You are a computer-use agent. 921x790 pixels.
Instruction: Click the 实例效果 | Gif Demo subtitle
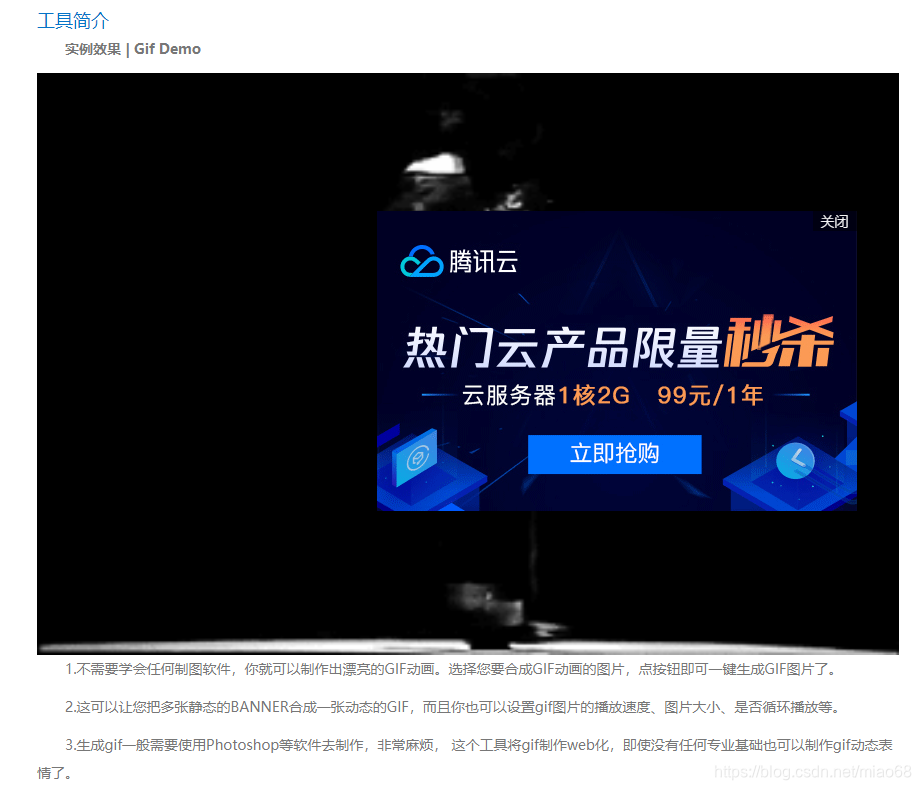coord(133,49)
